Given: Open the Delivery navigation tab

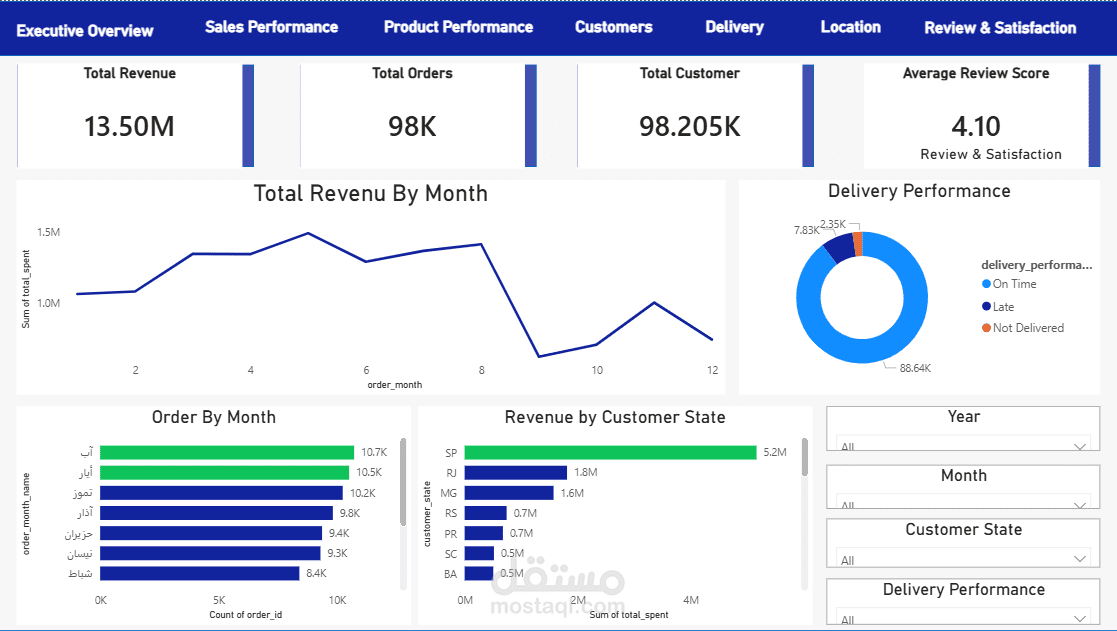Looking at the screenshot, I should pos(734,27).
